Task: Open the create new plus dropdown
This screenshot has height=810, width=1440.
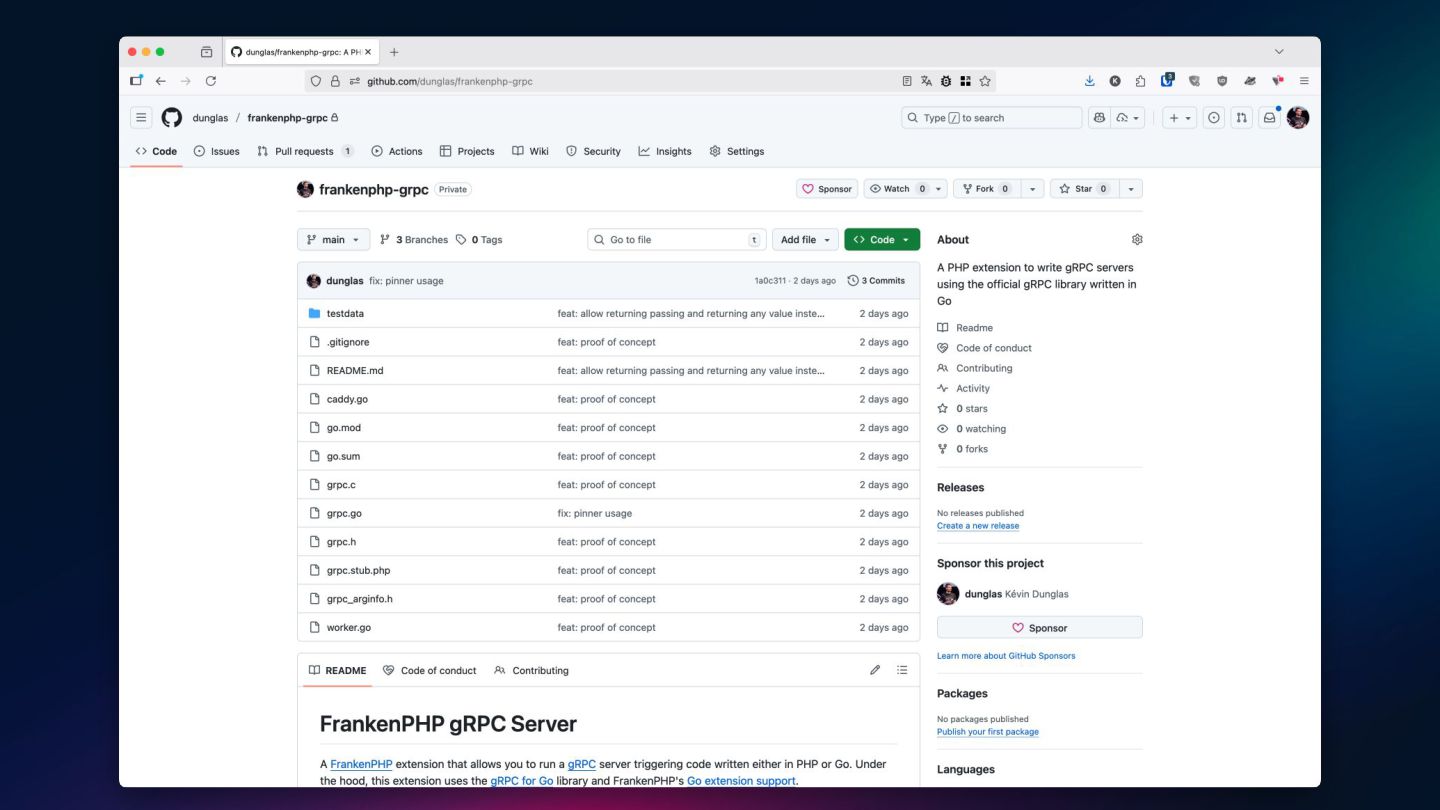Action: tap(1180, 118)
